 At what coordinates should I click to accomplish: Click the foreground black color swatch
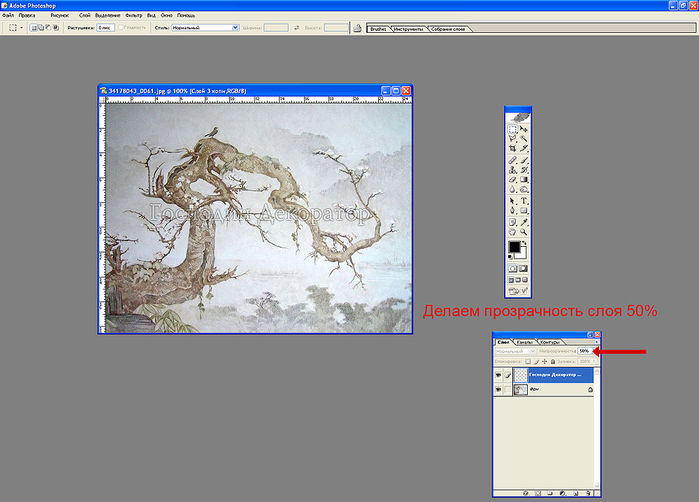pyautogui.click(x=514, y=247)
